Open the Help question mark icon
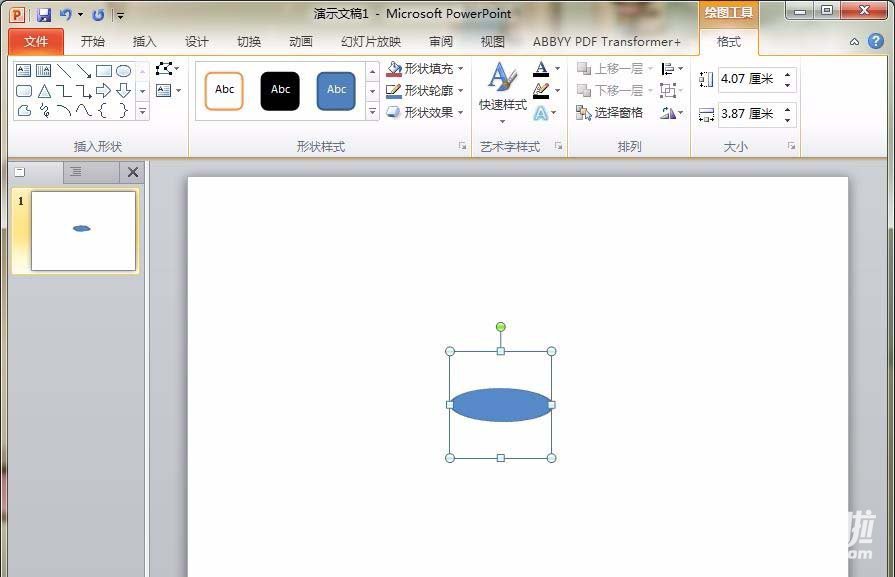Viewport: 895px width, 577px height. point(875,41)
